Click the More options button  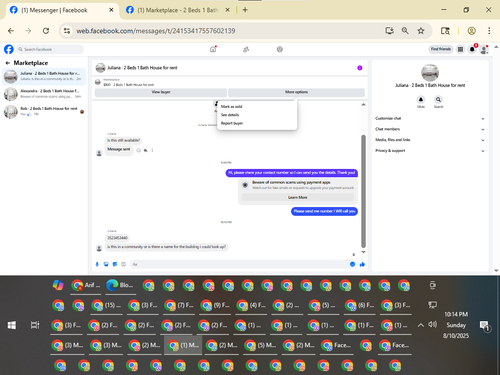[296, 92]
